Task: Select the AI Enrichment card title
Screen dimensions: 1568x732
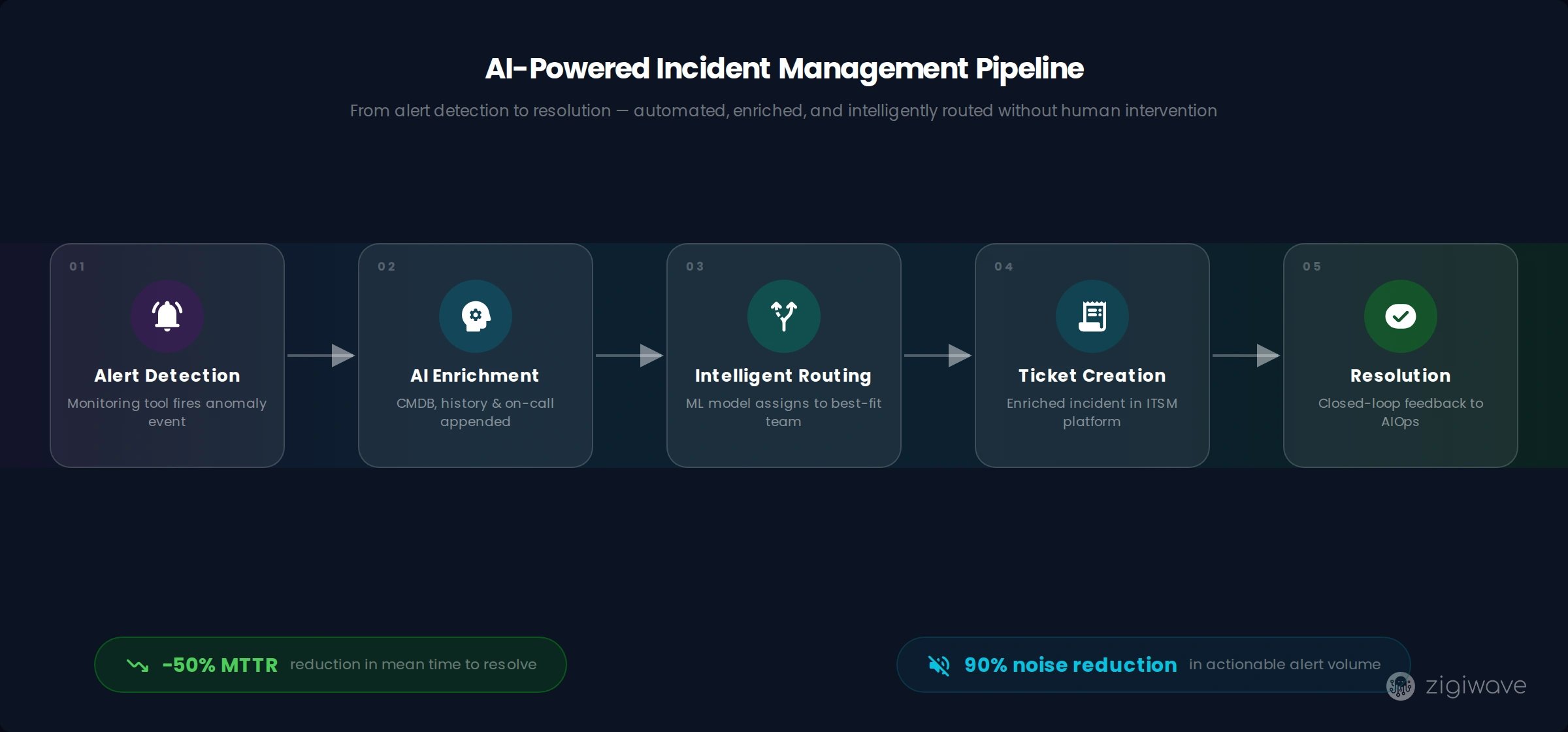Action: (475, 376)
